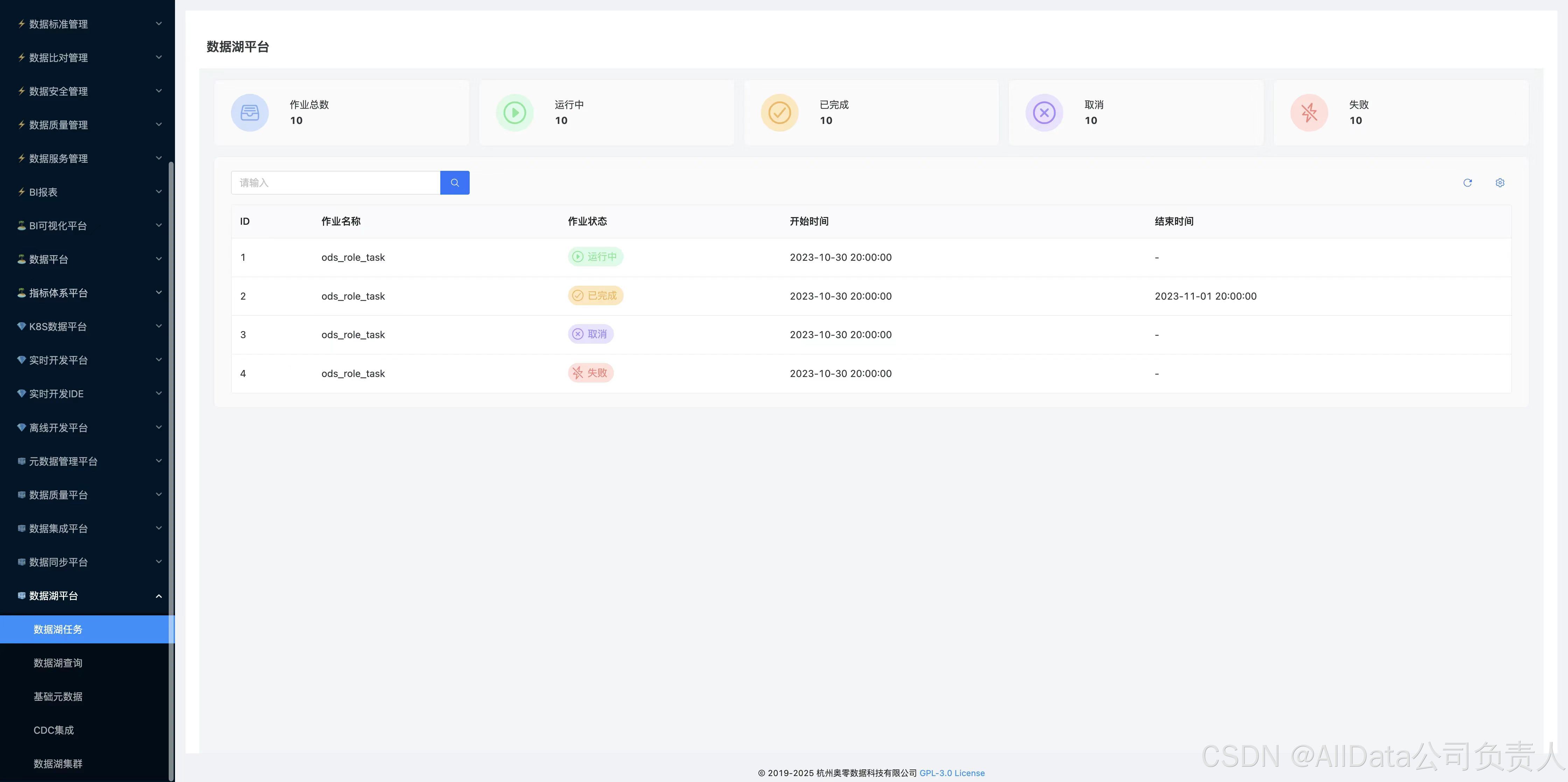Click the blue search magnifier button
The width and height of the screenshot is (1568, 782).
coord(454,183)
